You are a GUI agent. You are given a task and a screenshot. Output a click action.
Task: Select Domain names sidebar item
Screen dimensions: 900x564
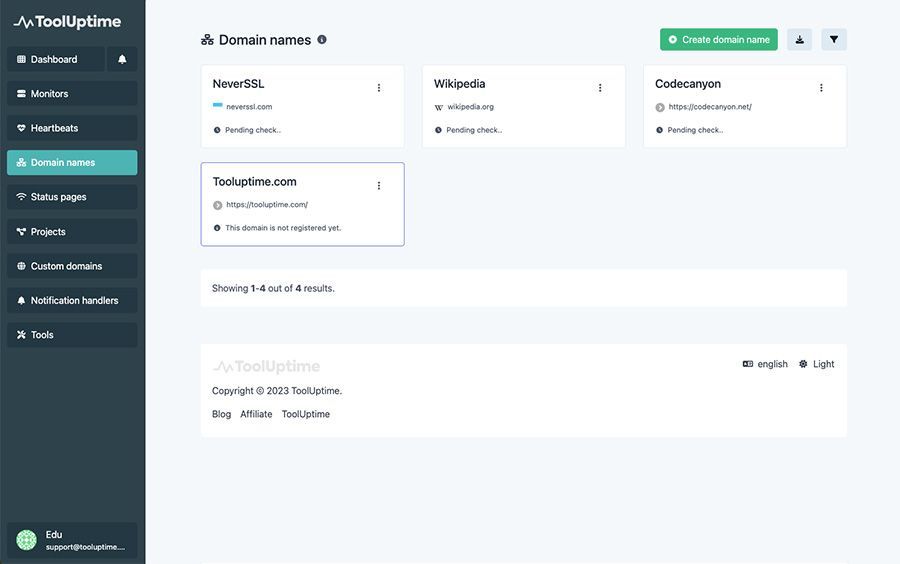pos(72,162)
